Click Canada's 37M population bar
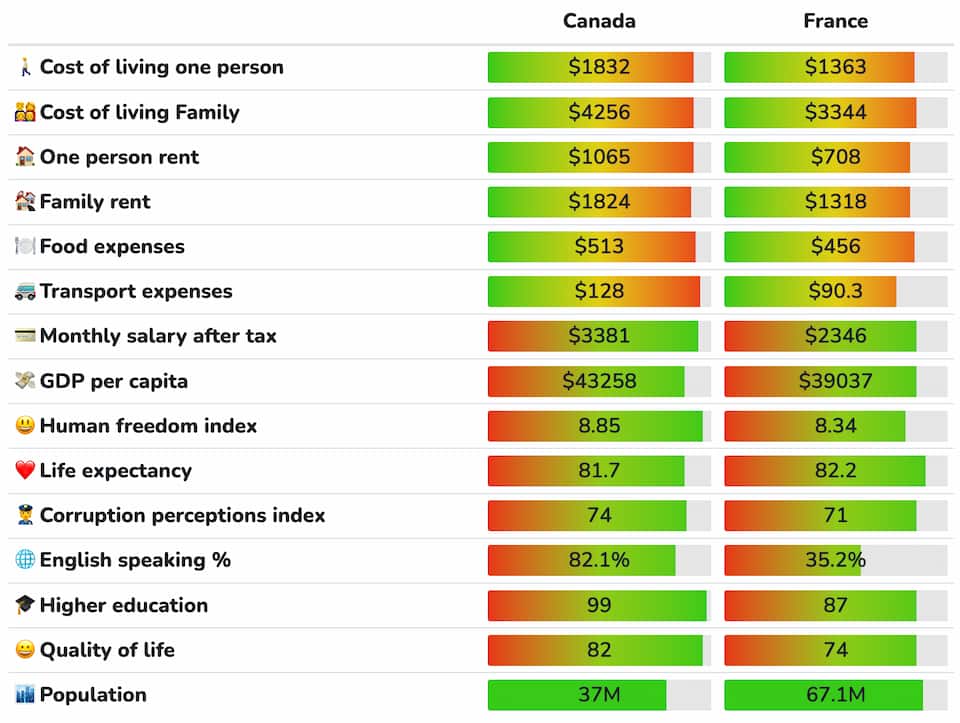 coord(599,695)
